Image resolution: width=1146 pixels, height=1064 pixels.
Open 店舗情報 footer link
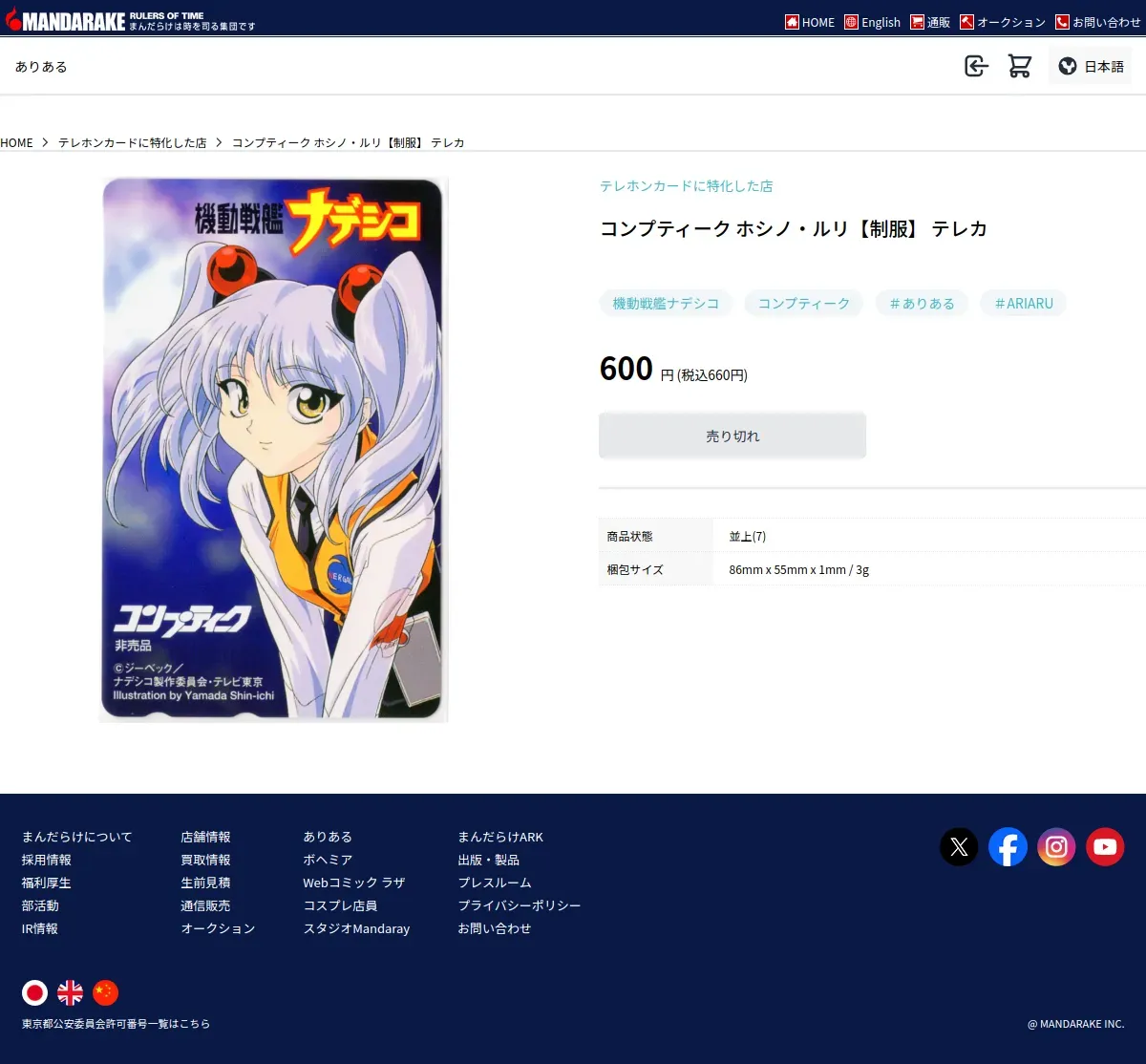(205, 837)
